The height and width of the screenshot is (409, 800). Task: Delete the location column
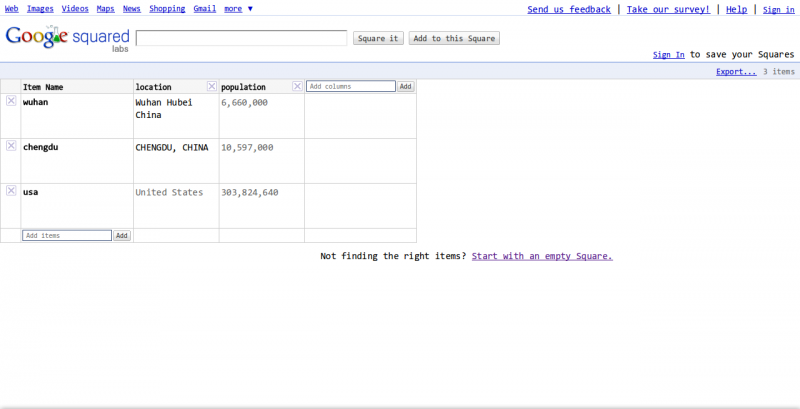212,86
